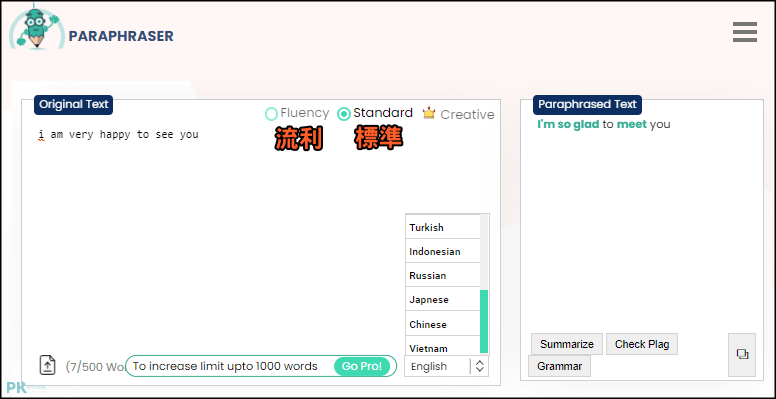The height and width of the screenshot is (399, 776).
Task: Click the Check Plag button
Action: coord(642,344)
